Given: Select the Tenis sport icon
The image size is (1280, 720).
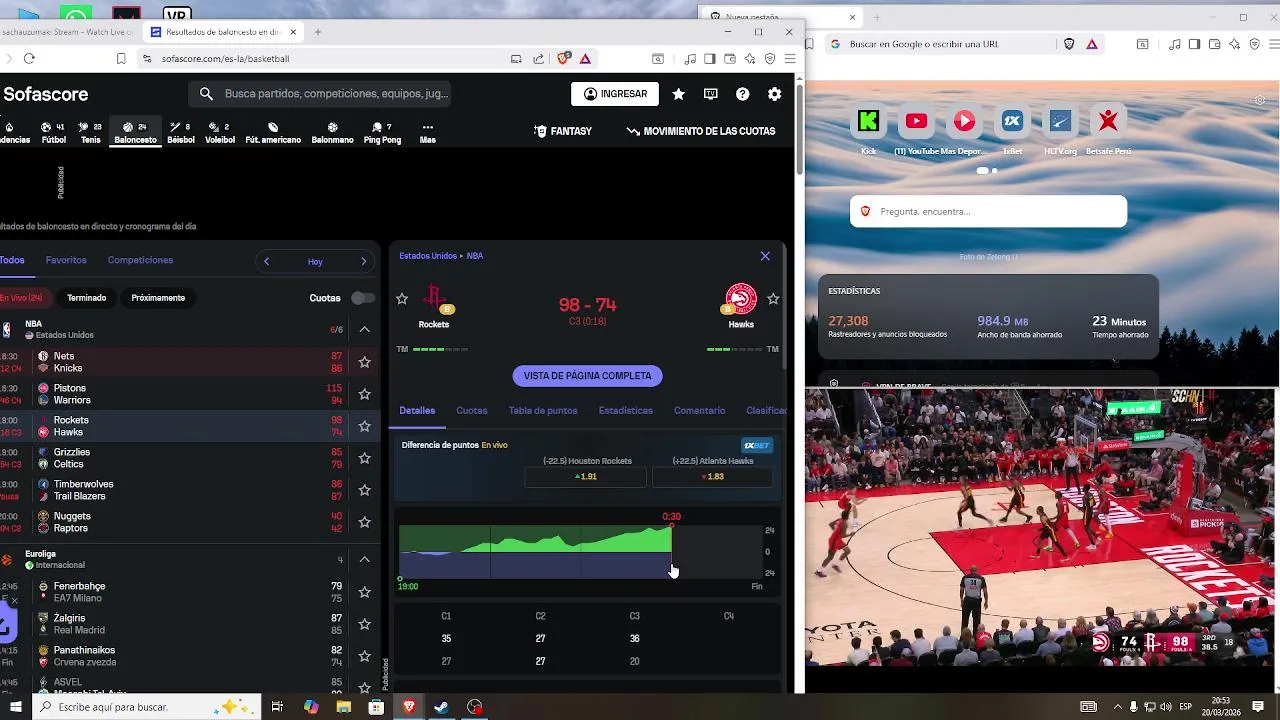Looking at the screenshot, I should tap(91, 133).
